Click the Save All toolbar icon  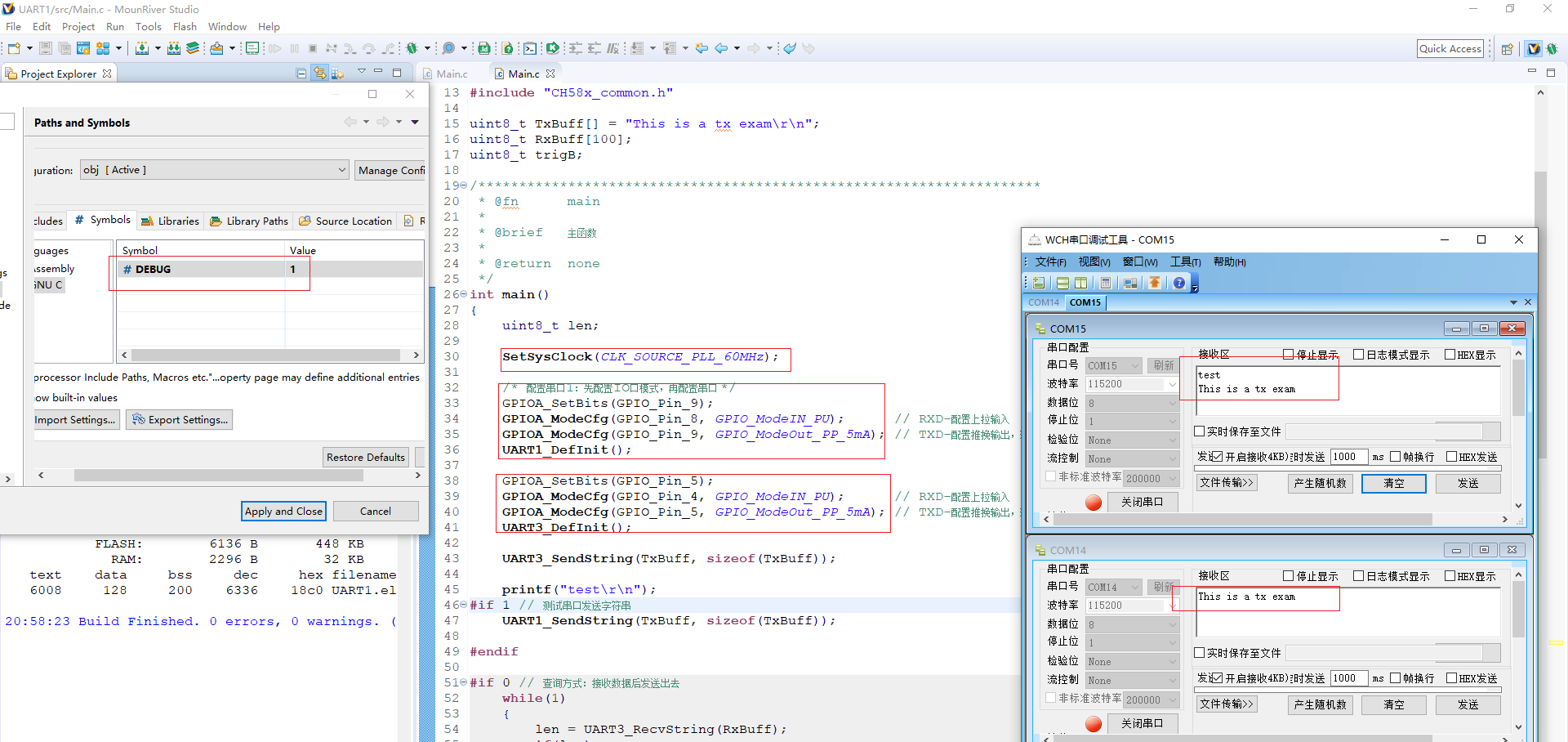tap(65, 48)
